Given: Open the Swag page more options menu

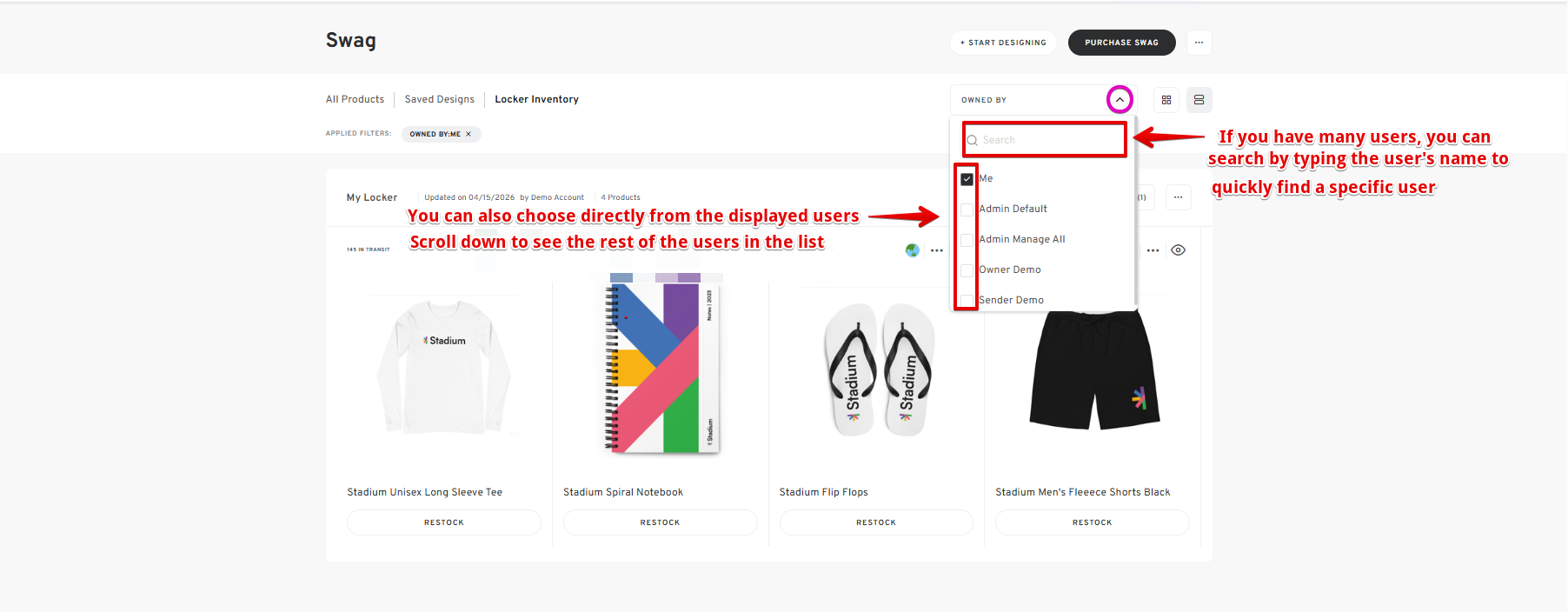Looking at the screenshot, I should (x=1199, y=43).
